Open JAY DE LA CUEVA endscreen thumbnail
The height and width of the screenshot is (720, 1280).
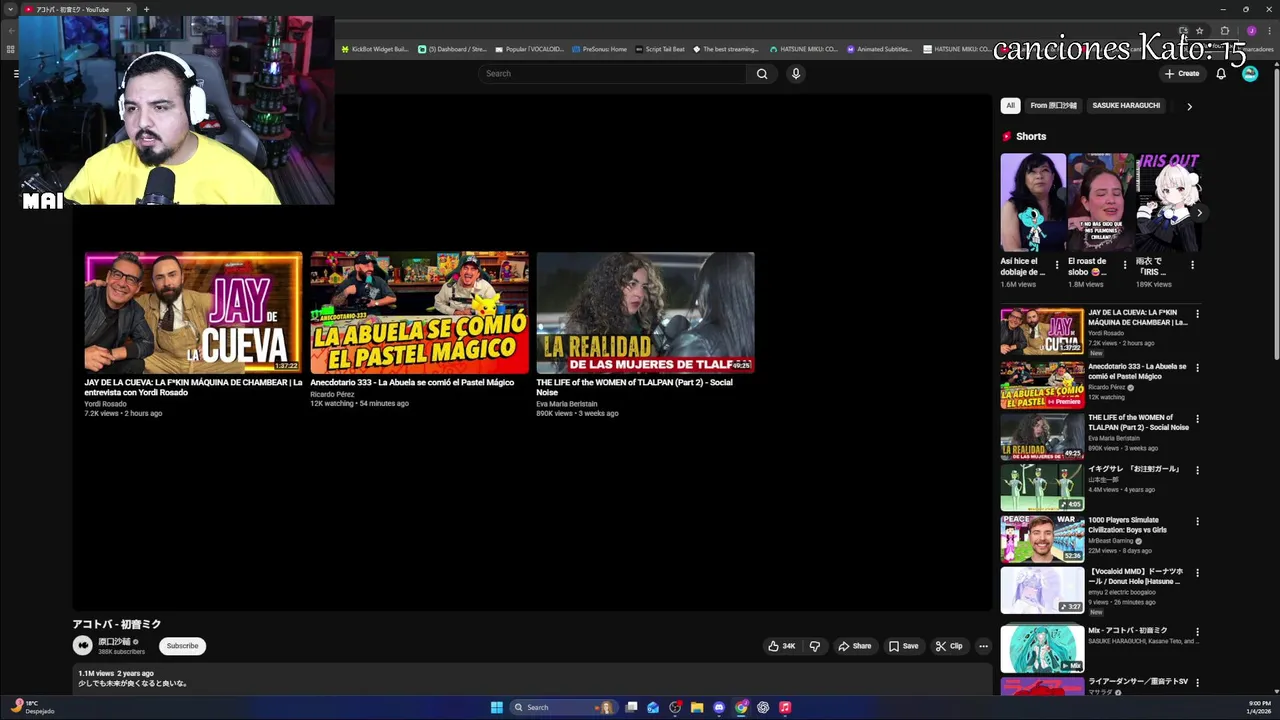tap(193, 312)
